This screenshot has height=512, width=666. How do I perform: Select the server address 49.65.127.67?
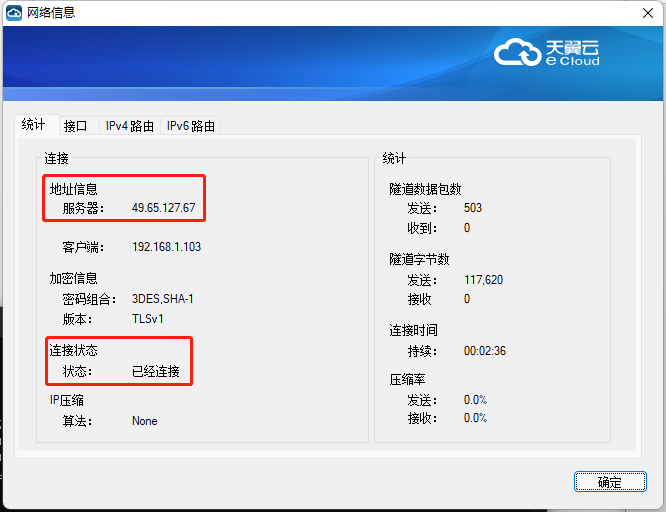click(164, 208)
